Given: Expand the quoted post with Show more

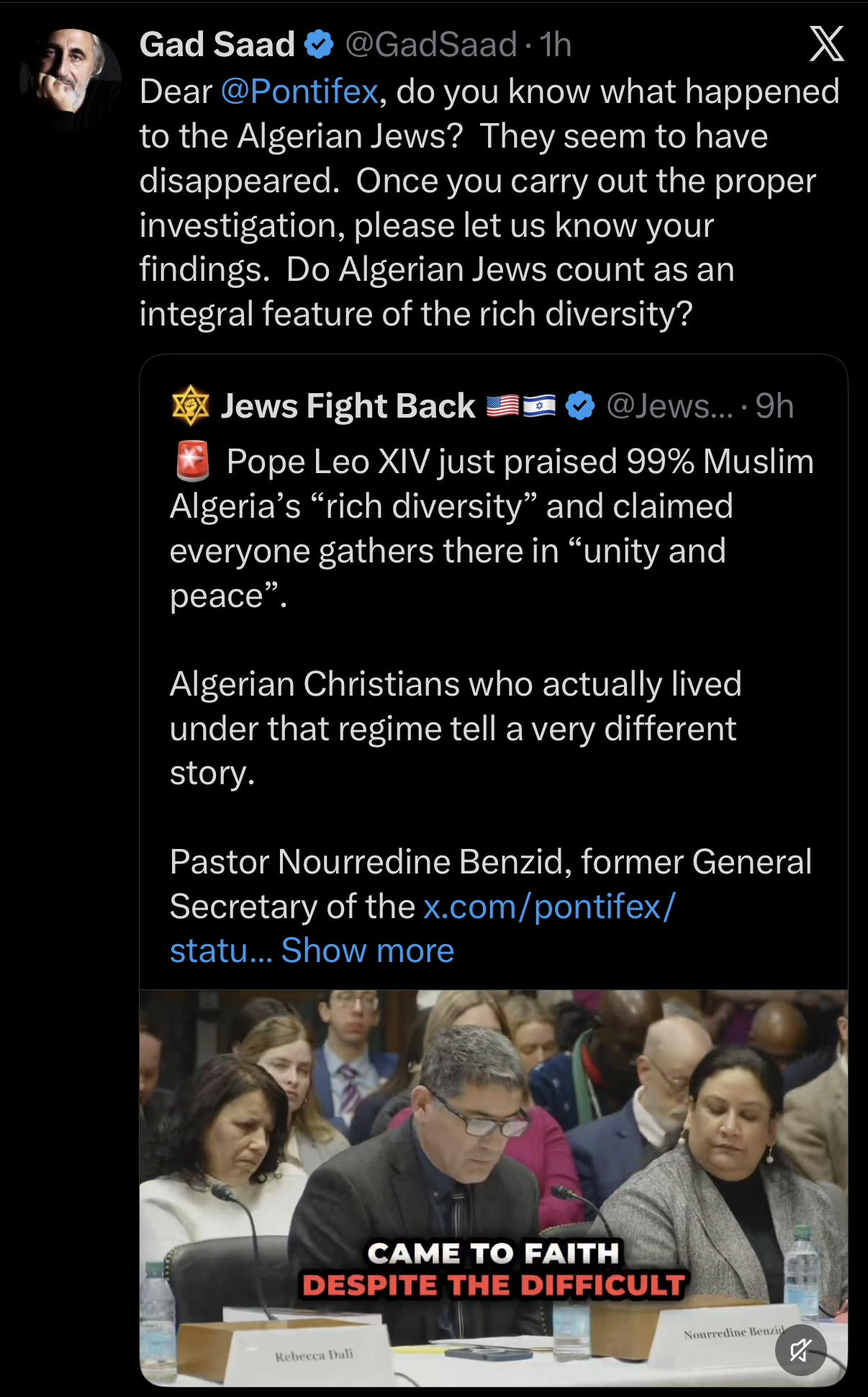Looking at the screenshot, I should coord(368,951).
